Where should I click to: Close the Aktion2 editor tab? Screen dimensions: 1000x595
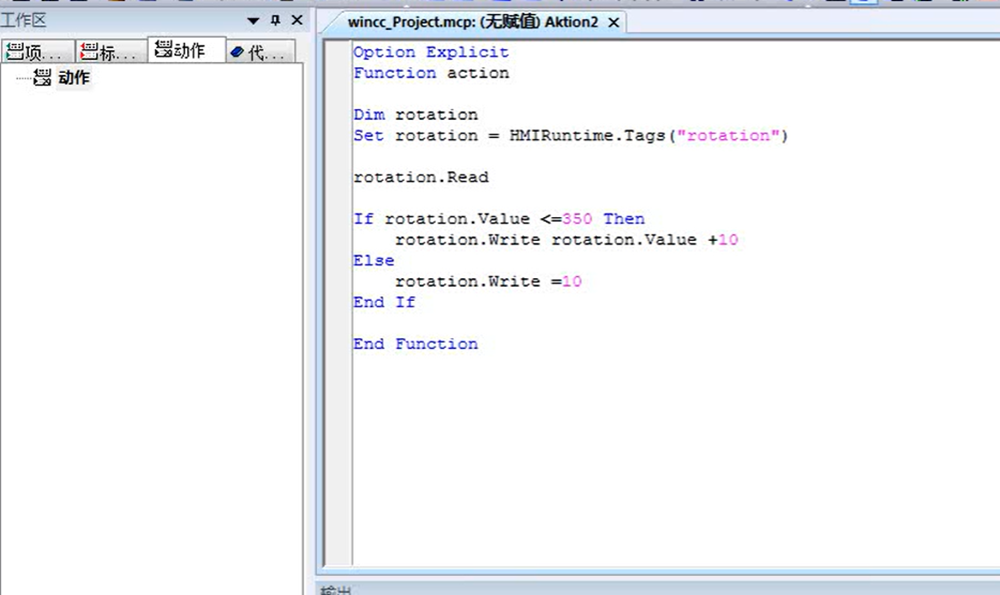614,22
